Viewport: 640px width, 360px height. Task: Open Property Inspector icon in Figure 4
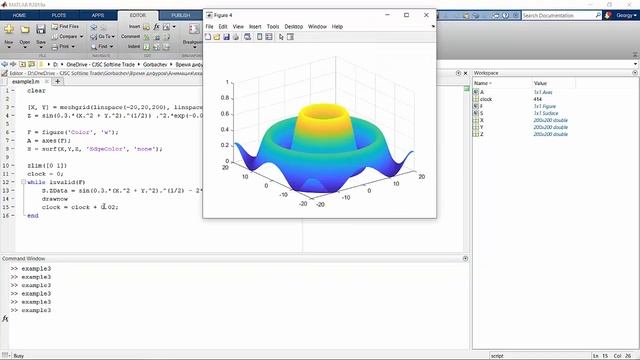(x=290, y=37)
